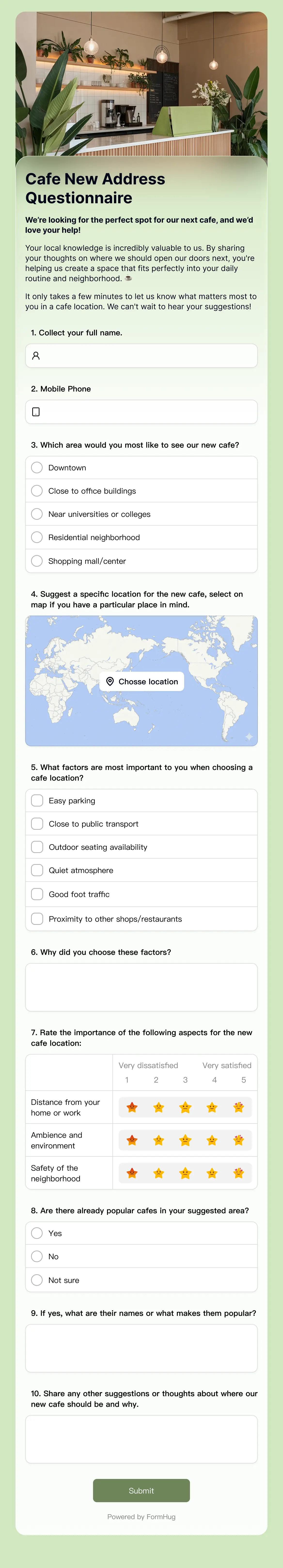Image resolution: width=283 pixels, height=1568 pixels.
Task: Click the person icon in name field
Action: tap(36, 356)
